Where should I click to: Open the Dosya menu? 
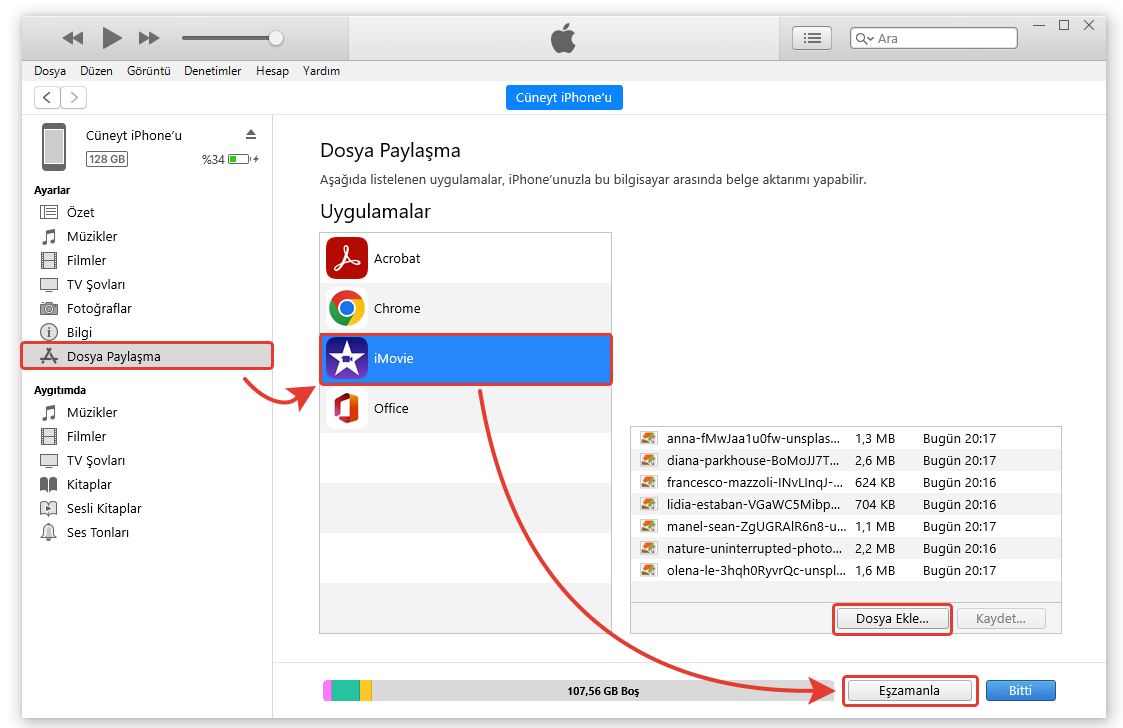(x=50, y=71)
